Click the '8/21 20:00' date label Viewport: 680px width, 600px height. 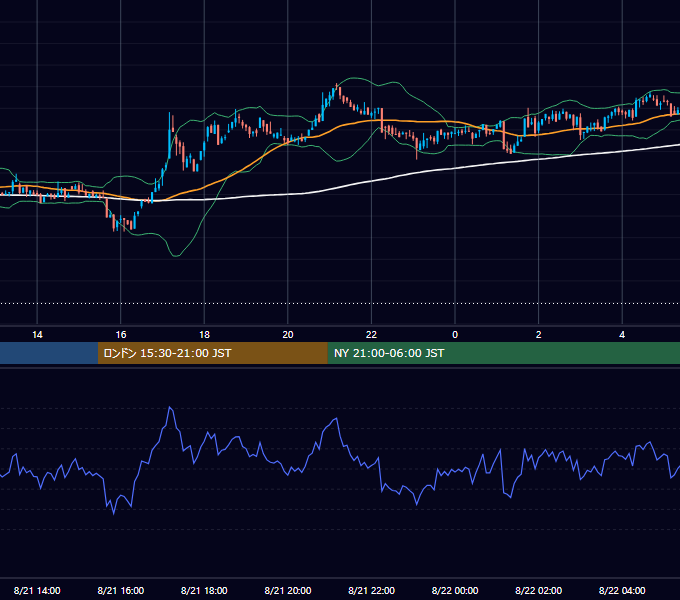288,590
